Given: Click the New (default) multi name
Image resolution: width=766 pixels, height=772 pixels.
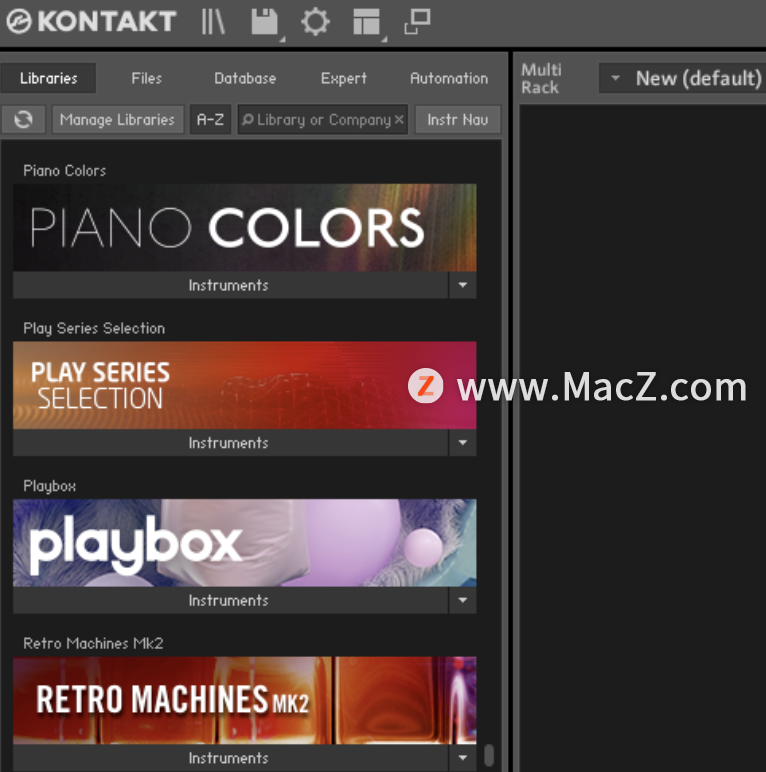Looking at the screenshot, I should point(699,78).
